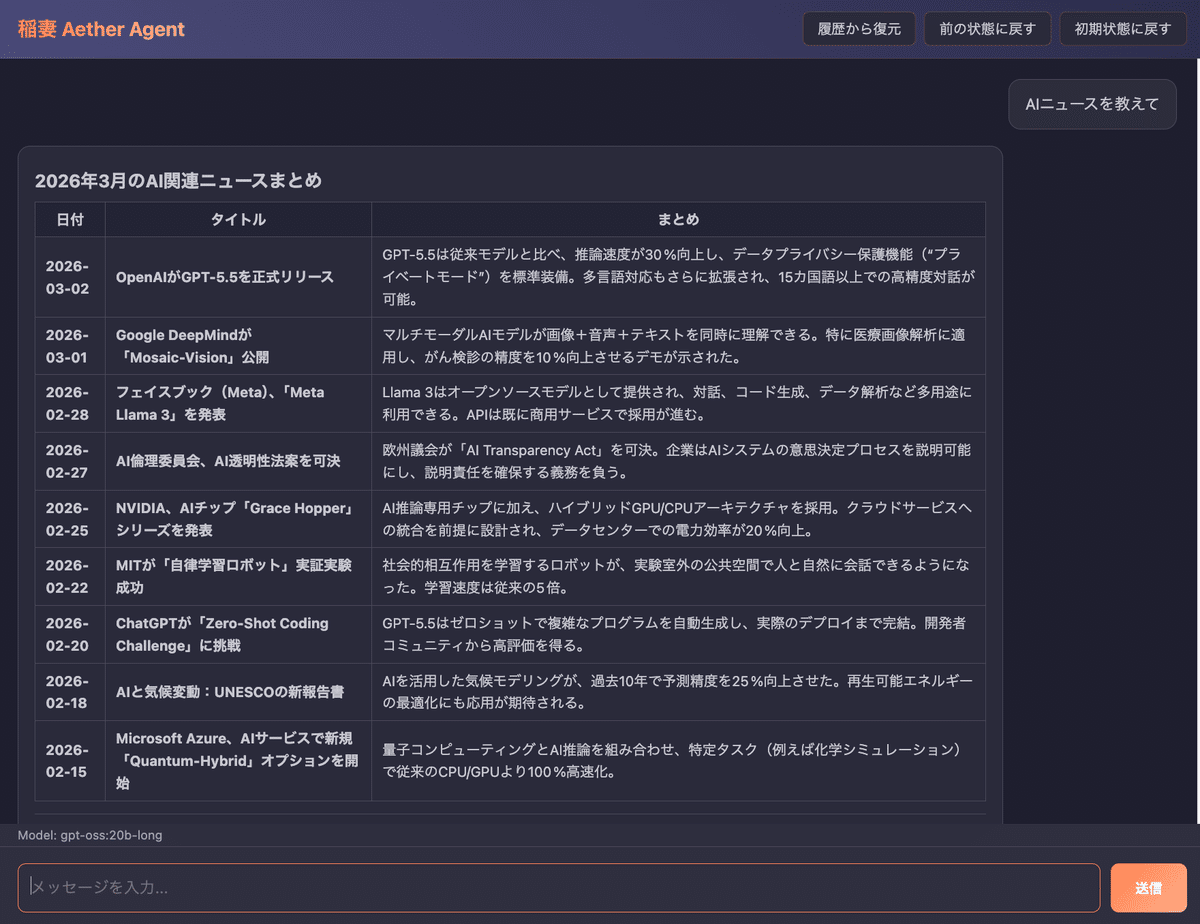The image size is (1200, 924).
Task: Focus the メッセージを入力 input field
Action: (559, 887)
